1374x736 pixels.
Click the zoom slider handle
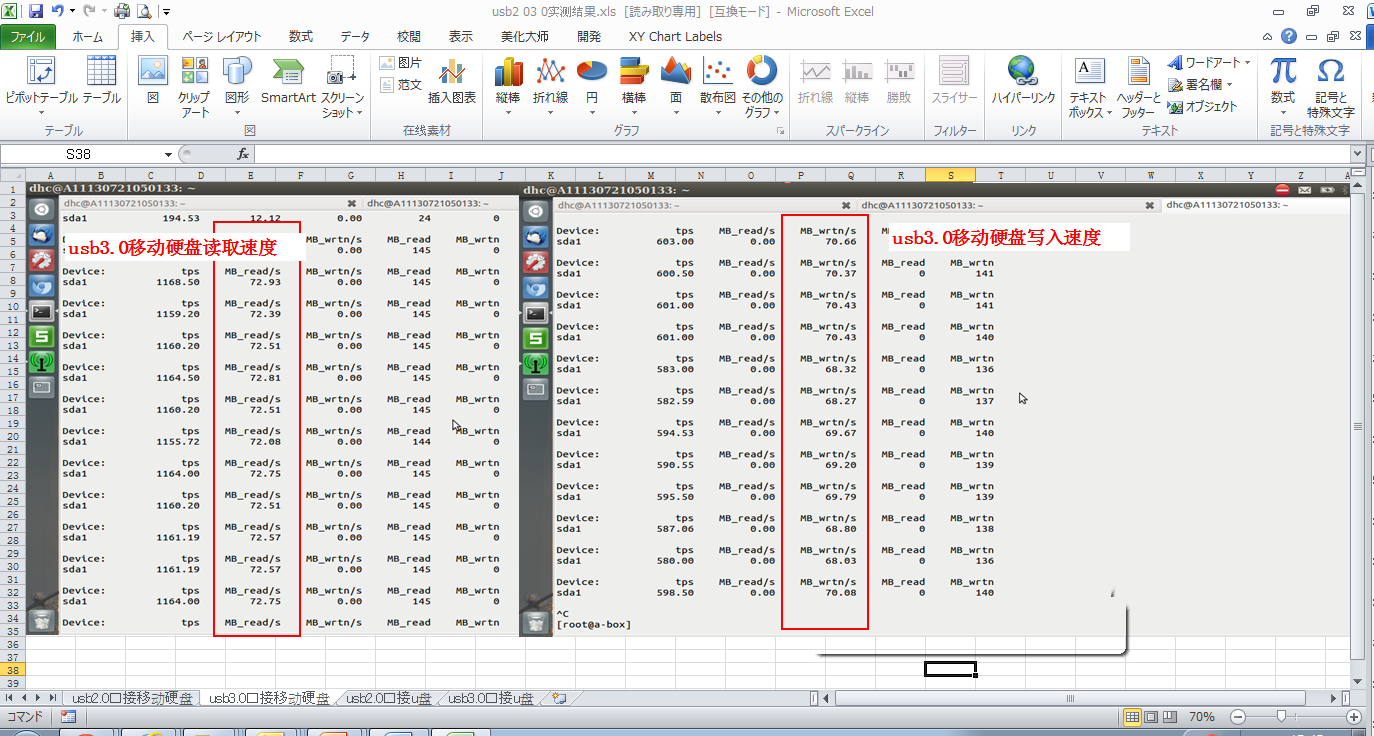[x=1283, y=717]
